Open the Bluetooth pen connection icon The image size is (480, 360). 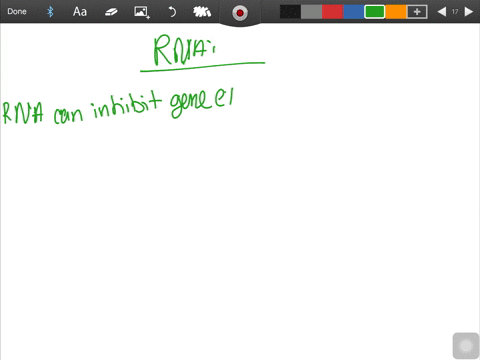pyautogui.click(x=50, y=12)
